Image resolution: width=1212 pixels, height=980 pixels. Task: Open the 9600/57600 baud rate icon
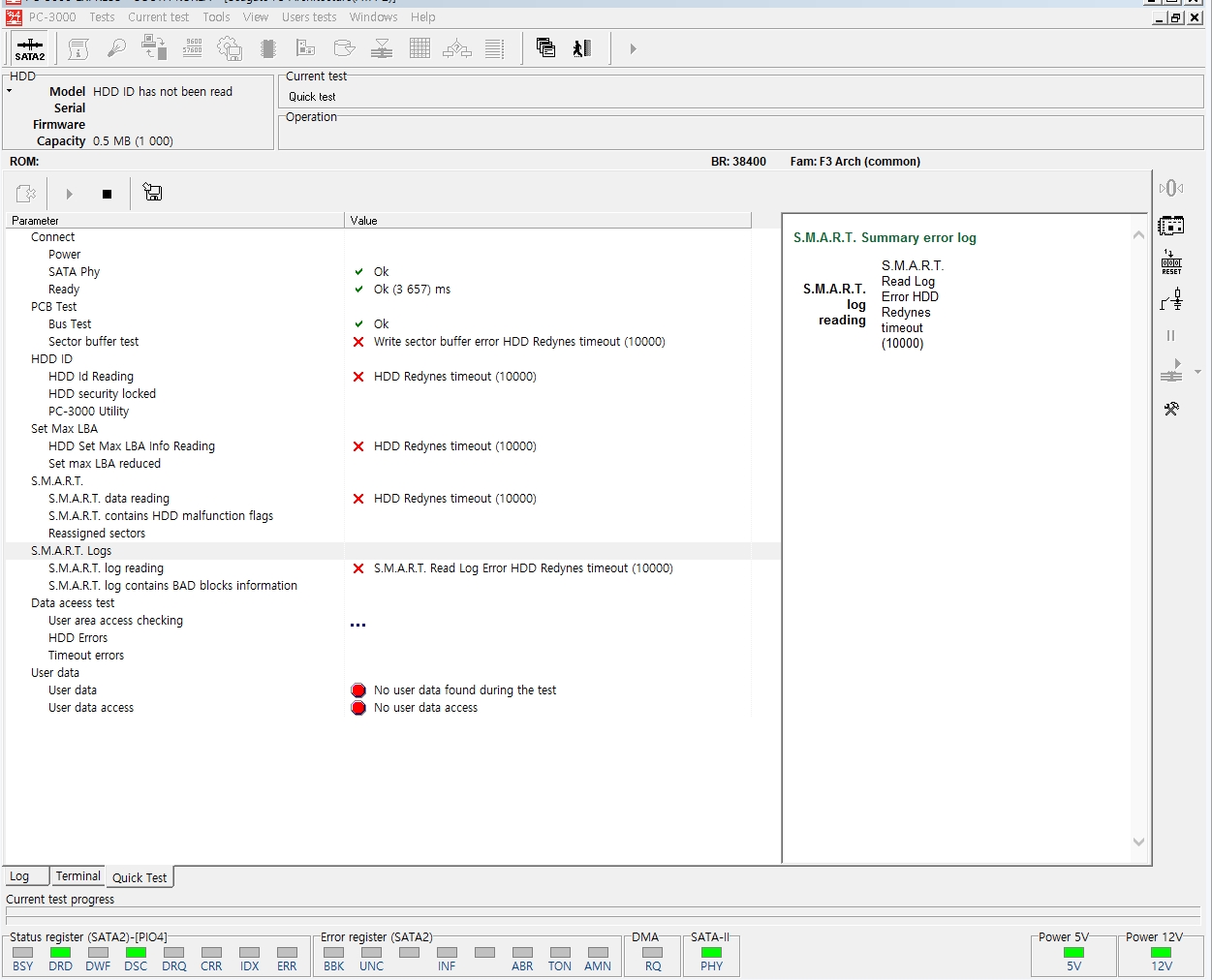tap(193, 48)
